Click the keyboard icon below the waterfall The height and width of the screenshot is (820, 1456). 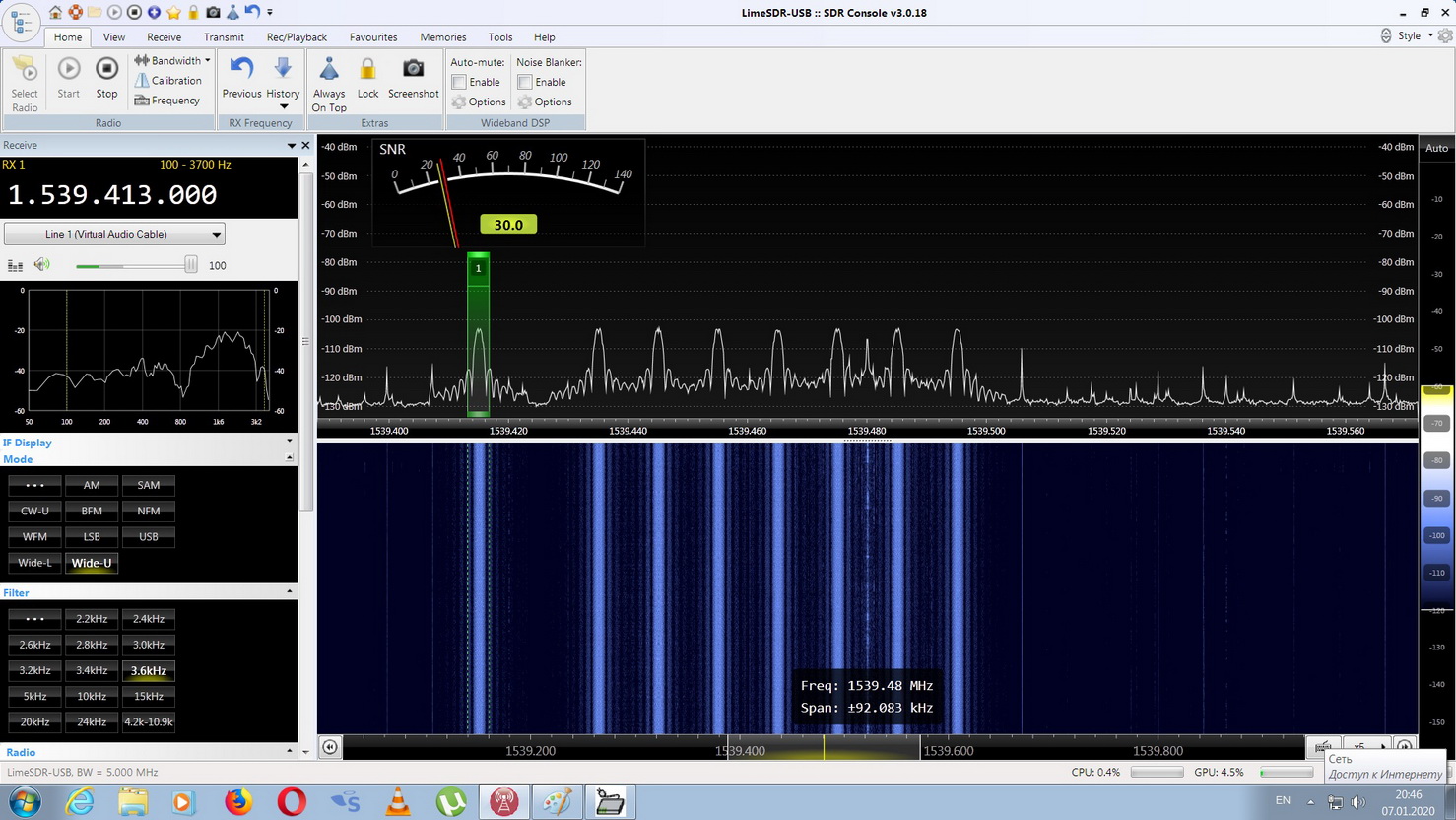click(1322, 747)
